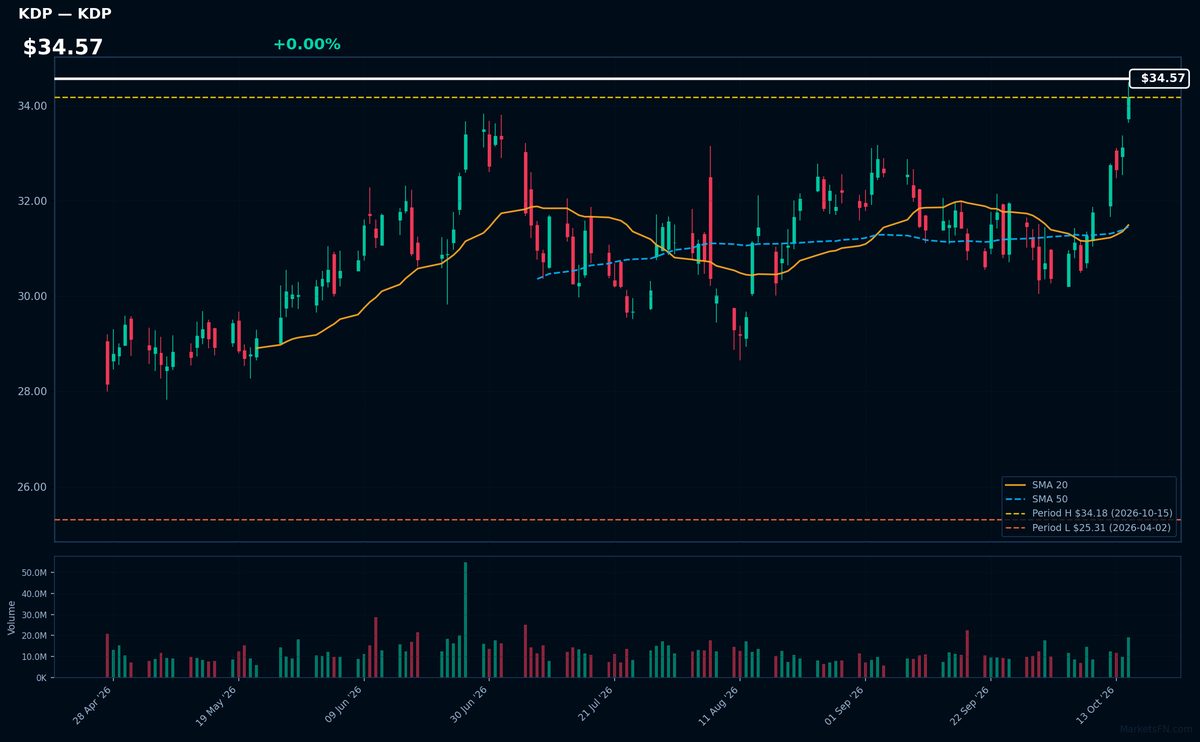1200x742 pixels.
Task: Click the 01 Sep '26 date label
Action: (x=845, y=705)
